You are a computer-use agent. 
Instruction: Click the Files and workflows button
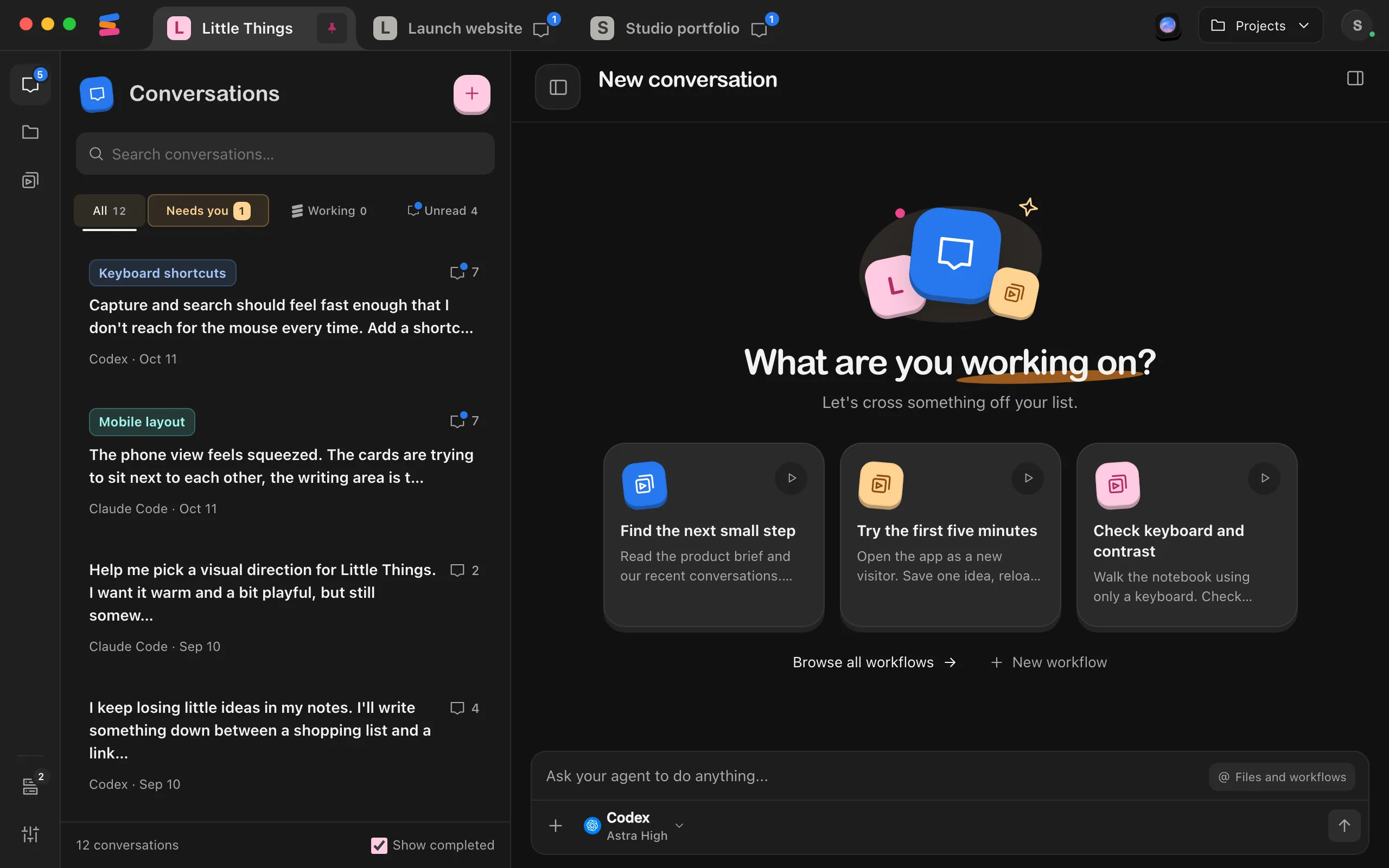pyautogui.click(x=1282, y=777)
